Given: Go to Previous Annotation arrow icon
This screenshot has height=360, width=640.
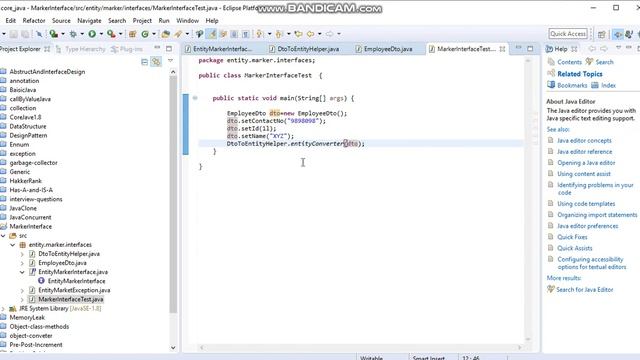Looking at the screenshot, I should (x=279, y=34).
